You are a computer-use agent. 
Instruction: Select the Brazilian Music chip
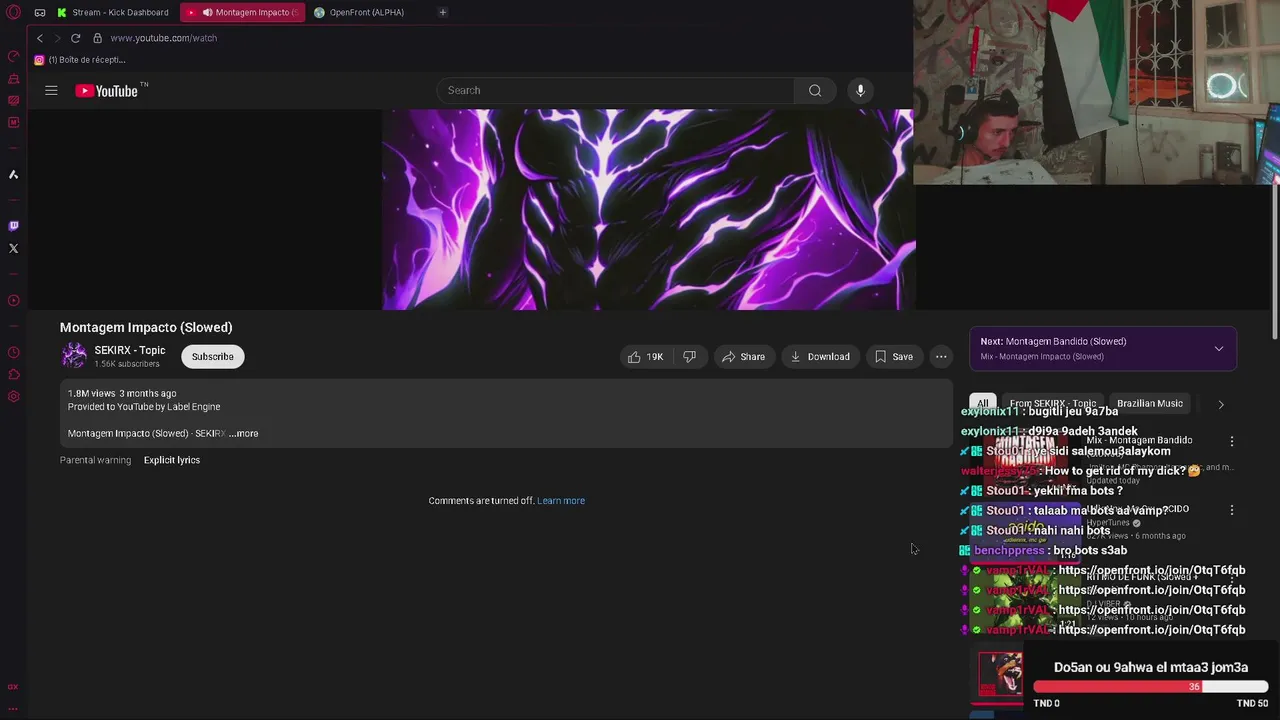pyautogui.click(x=1150, y=404)
